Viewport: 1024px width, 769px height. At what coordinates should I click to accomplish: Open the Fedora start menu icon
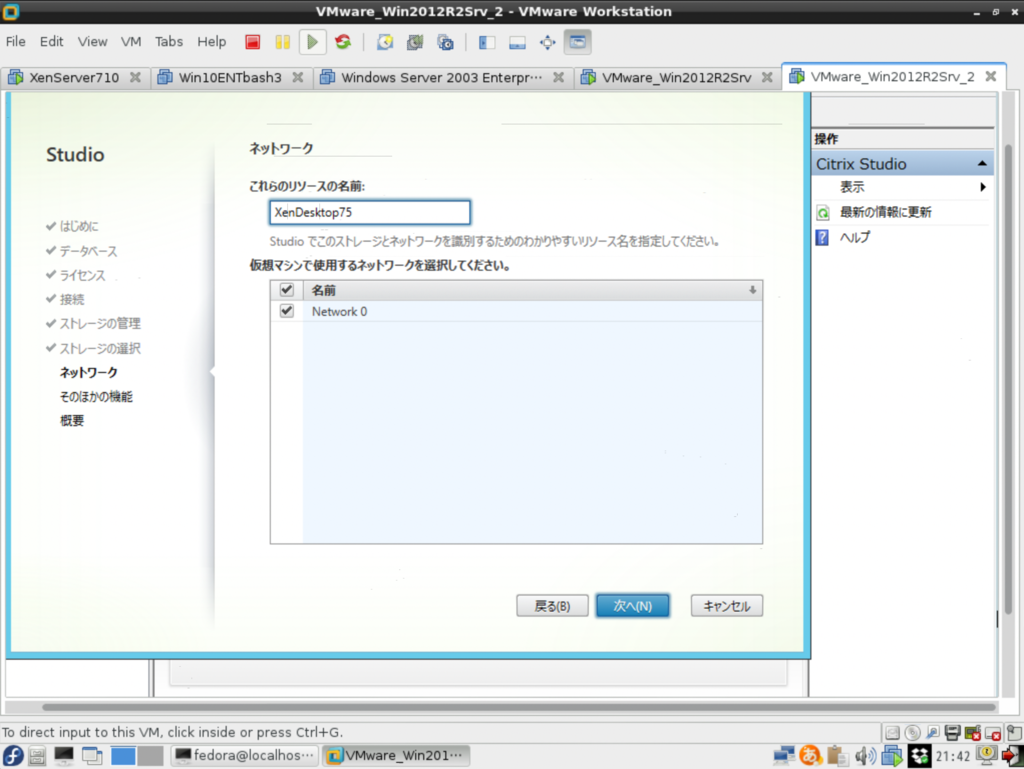[12, 756]
